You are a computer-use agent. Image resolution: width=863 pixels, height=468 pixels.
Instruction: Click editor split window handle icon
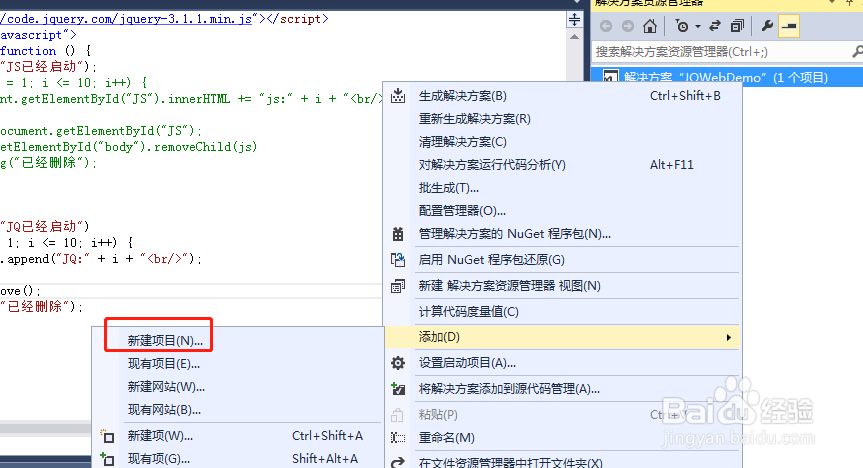click(x=575, y=20)
